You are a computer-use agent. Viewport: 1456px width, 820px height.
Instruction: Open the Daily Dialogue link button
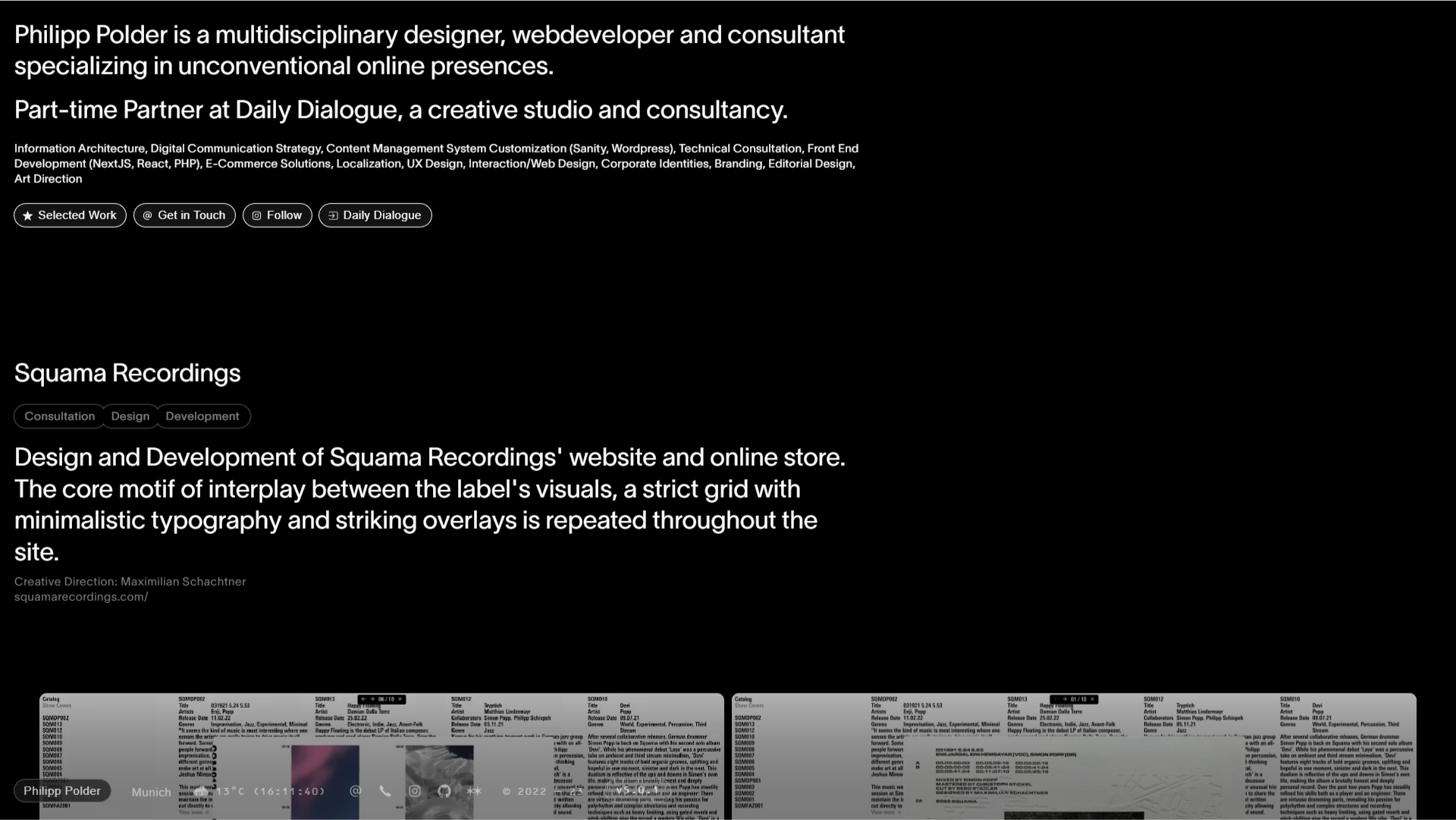(375, 215)
